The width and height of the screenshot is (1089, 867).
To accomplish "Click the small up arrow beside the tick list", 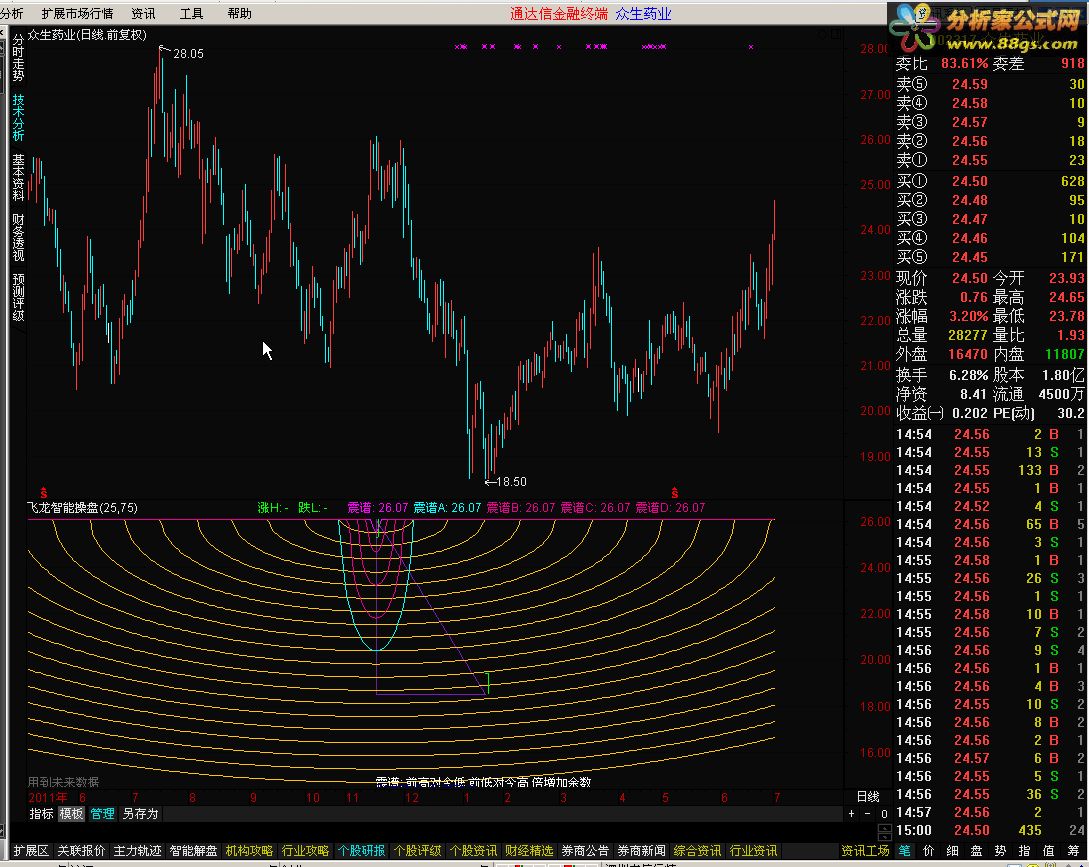I will (885, 828).
